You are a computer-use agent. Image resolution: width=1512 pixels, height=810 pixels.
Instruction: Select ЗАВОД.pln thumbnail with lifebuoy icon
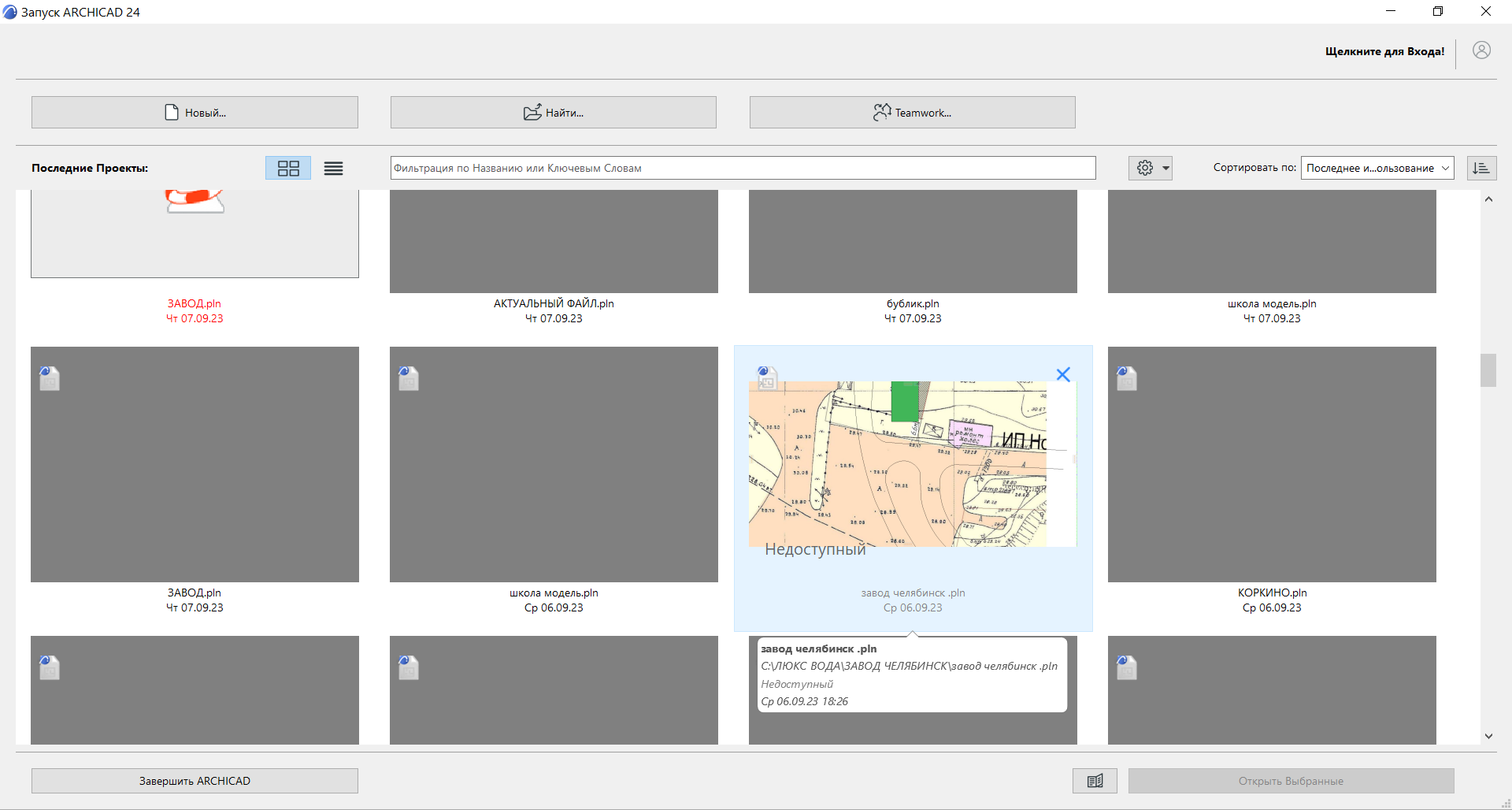click(195, 234)
